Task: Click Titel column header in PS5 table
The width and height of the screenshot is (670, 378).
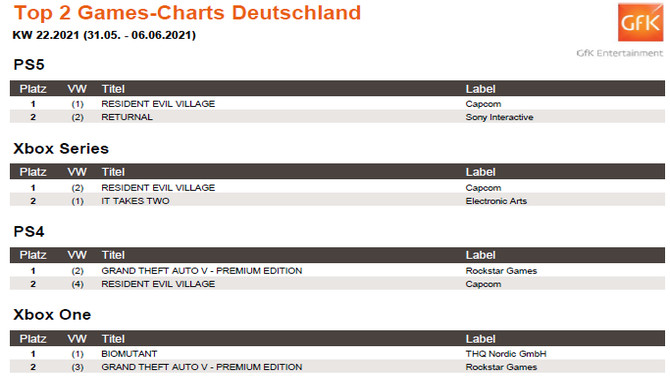Action: tap(113, 89)
